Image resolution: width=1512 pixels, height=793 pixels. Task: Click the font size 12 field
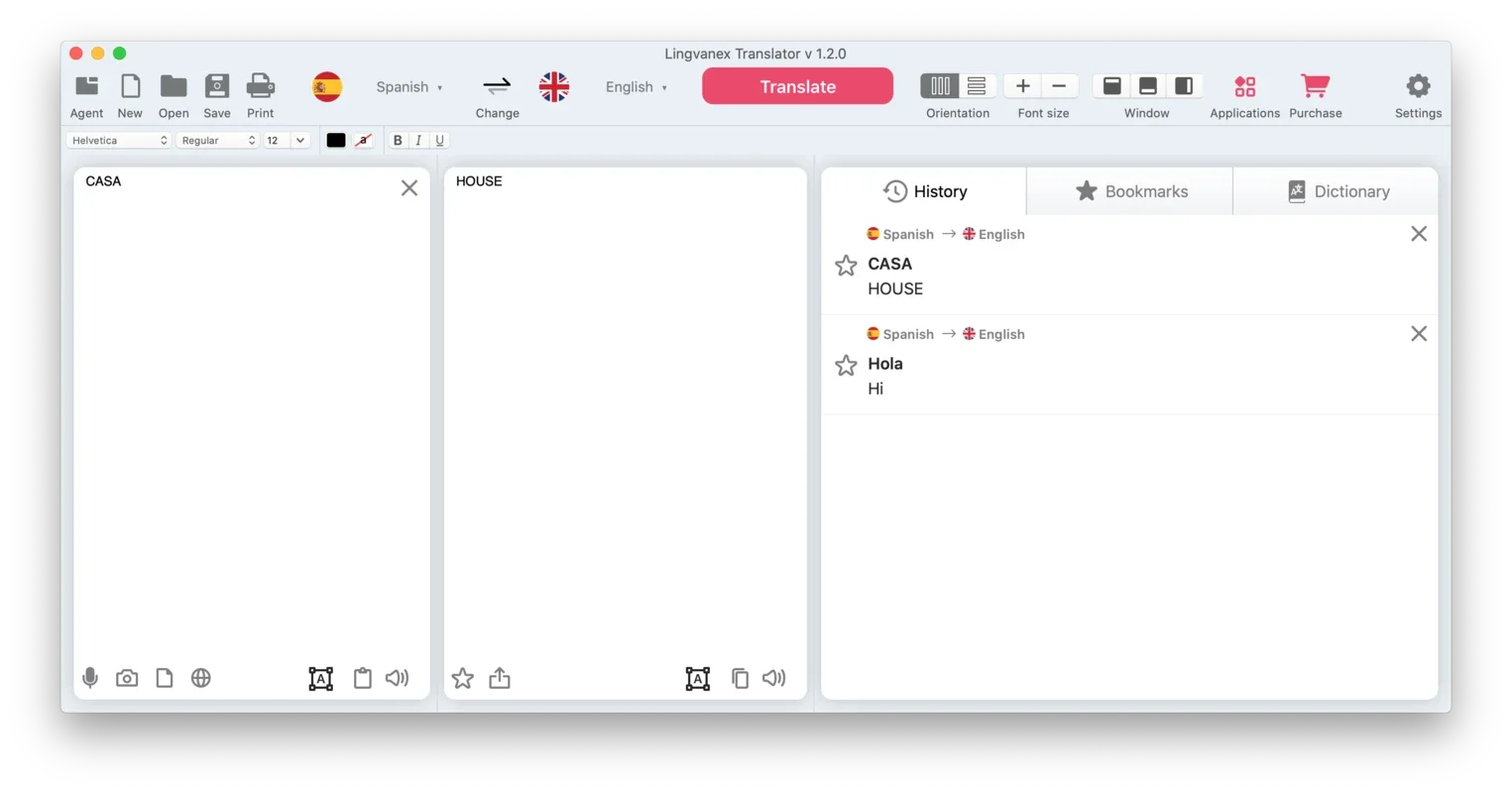(277, 141)
